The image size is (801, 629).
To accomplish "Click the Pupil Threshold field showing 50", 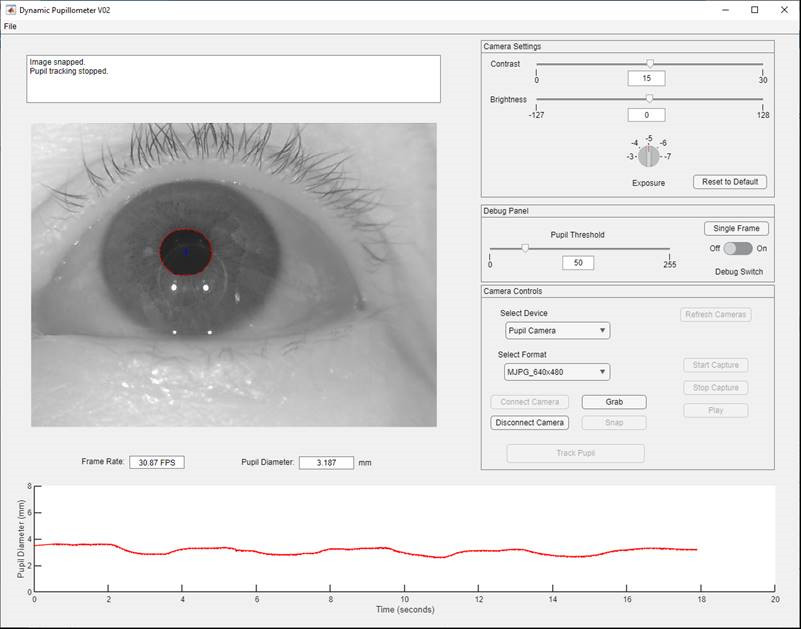I will point(578,263).
